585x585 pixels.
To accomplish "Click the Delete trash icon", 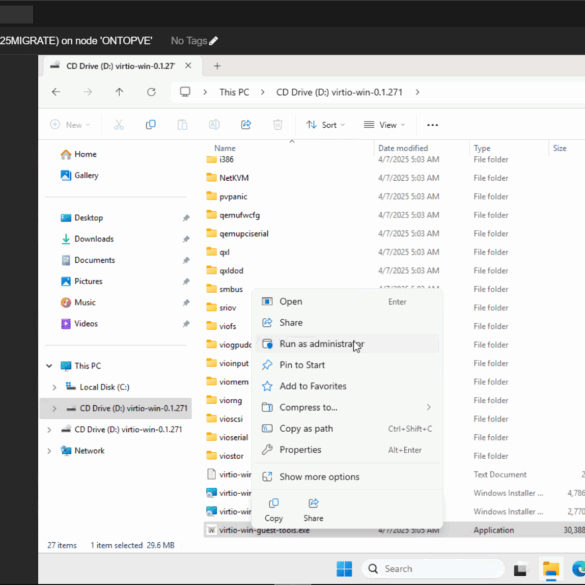I will 278,125.
